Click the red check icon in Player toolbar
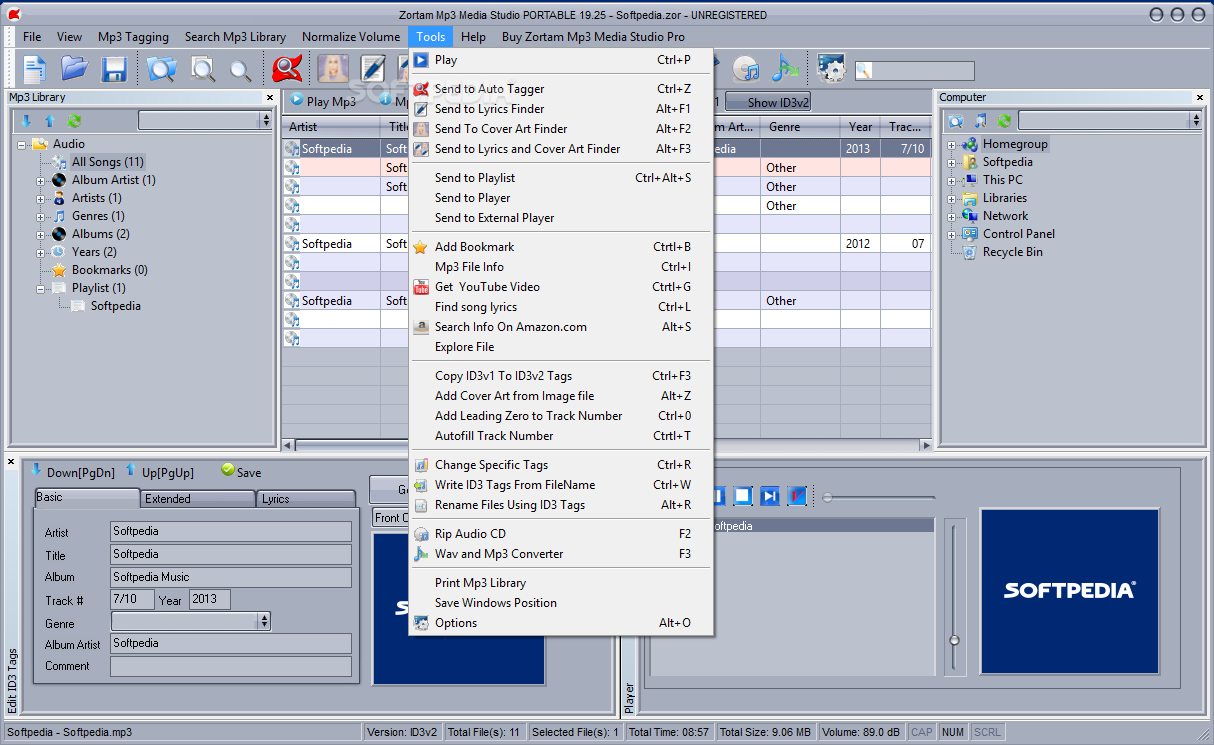Screen dimensions: 1214x745 point(796,496)
